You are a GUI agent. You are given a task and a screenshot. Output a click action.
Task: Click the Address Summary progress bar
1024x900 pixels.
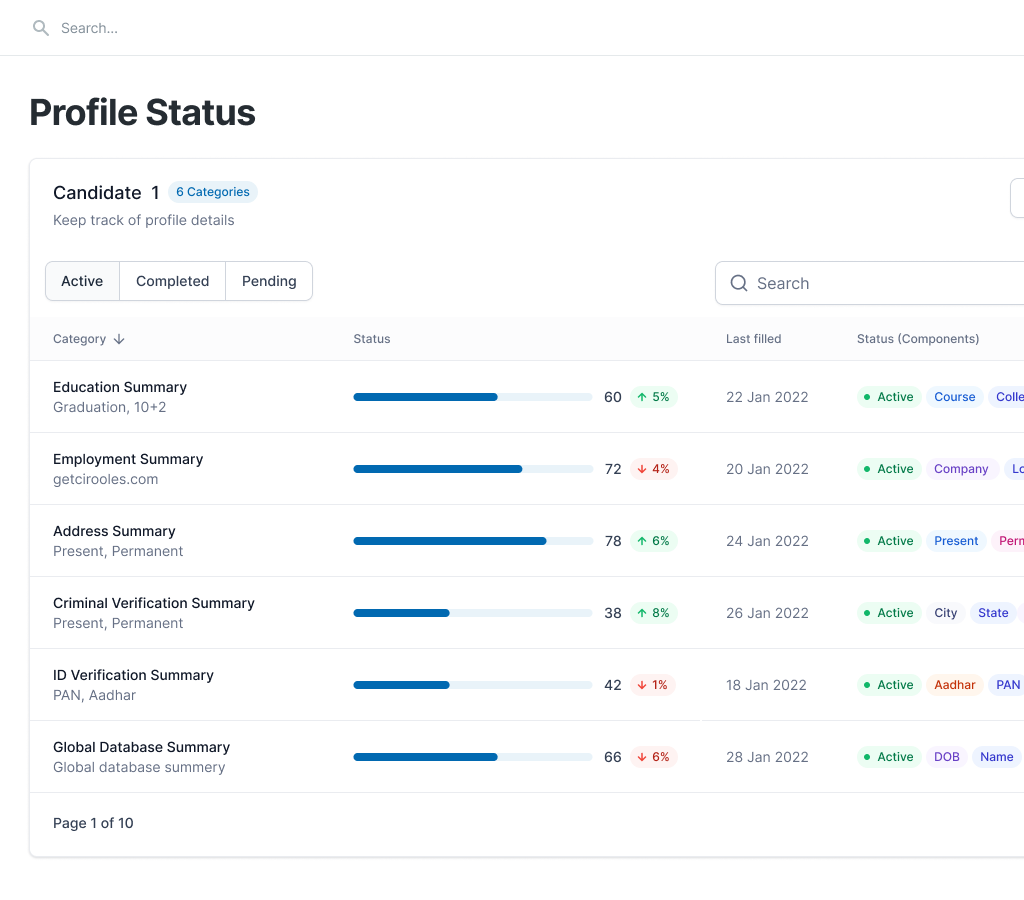point(472,541)
